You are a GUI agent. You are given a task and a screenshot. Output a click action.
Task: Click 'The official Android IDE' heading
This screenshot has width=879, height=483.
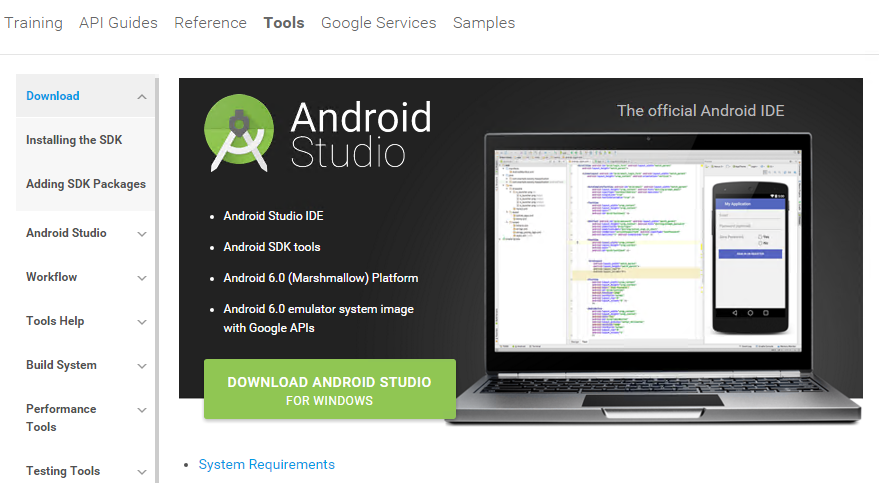point(701,110)
